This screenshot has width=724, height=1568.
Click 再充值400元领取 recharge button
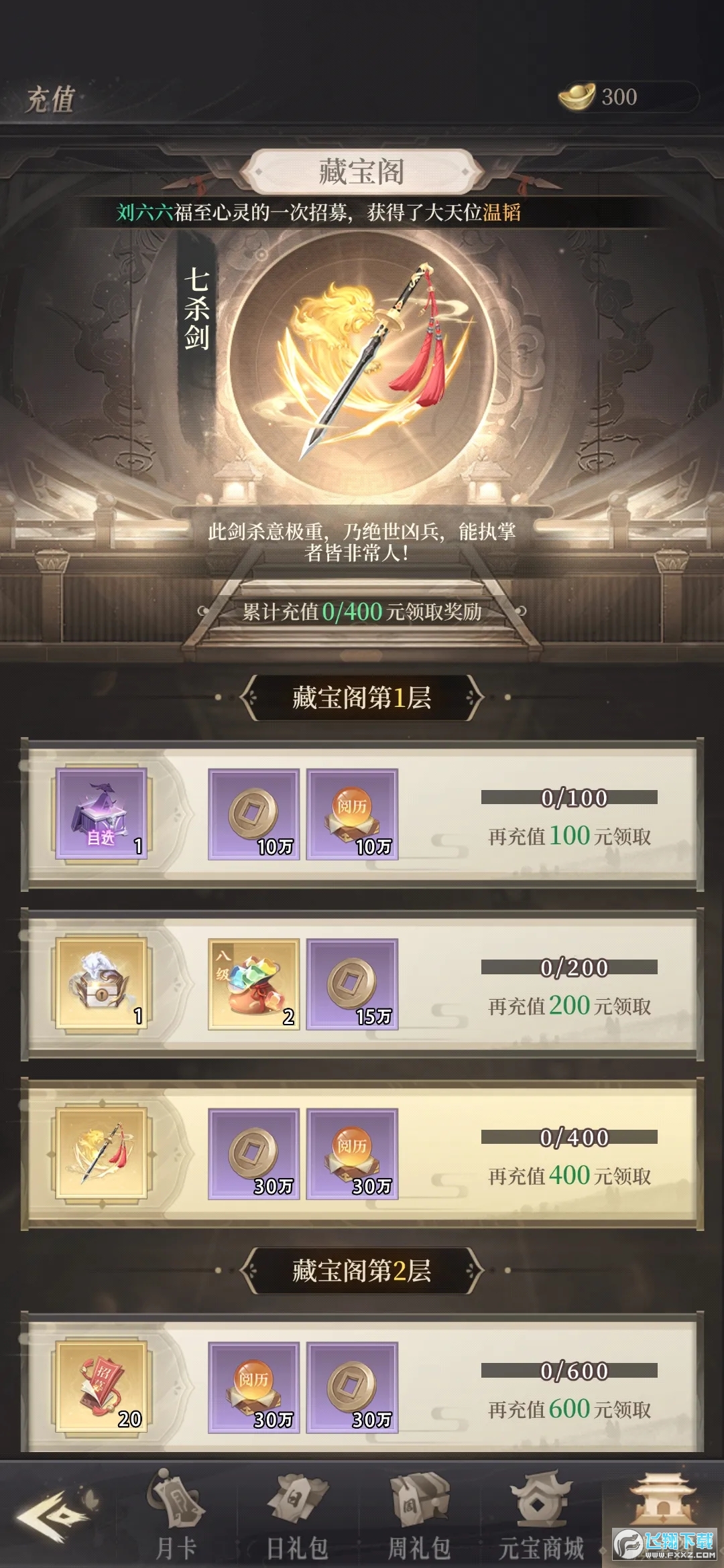tap(570, 1175)
